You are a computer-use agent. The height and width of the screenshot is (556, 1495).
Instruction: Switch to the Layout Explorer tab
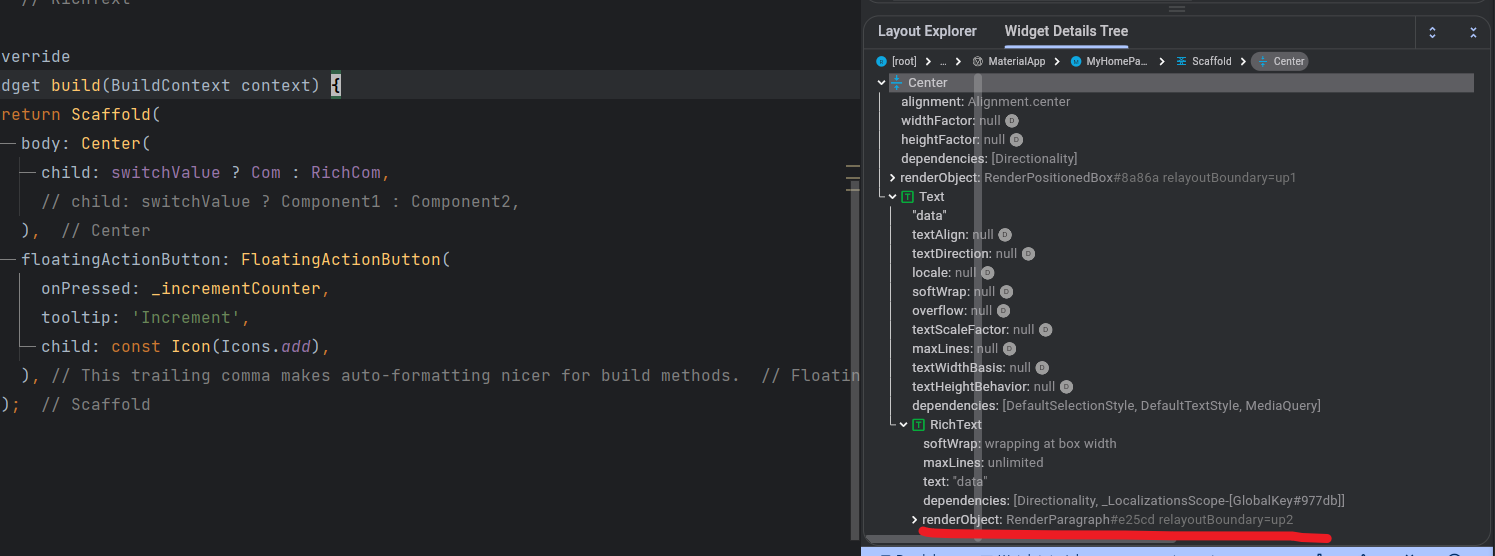point(927,31)
